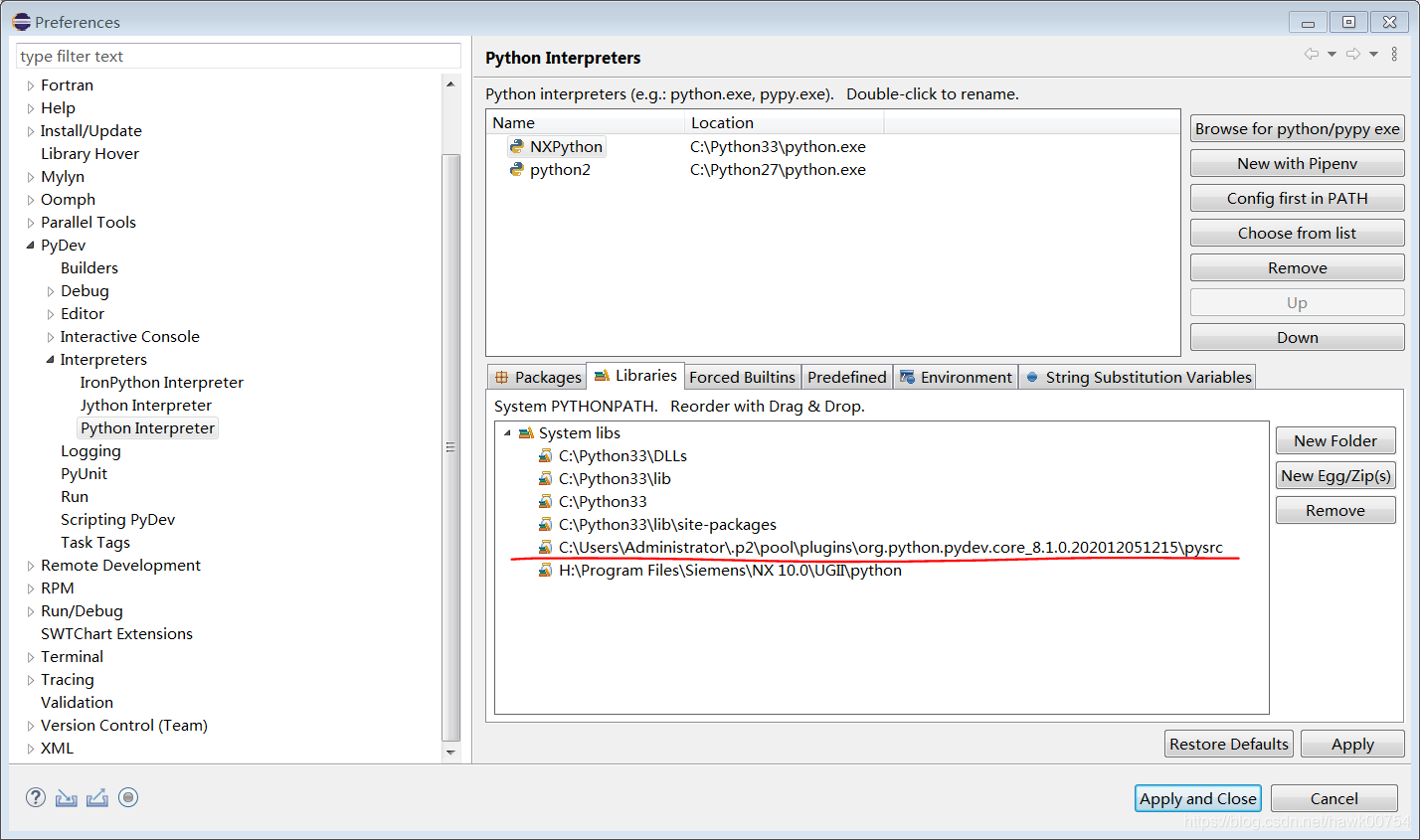Click Apply and Close button
This screenshot has width=1420, height=840.
(x=1198, y=798)
